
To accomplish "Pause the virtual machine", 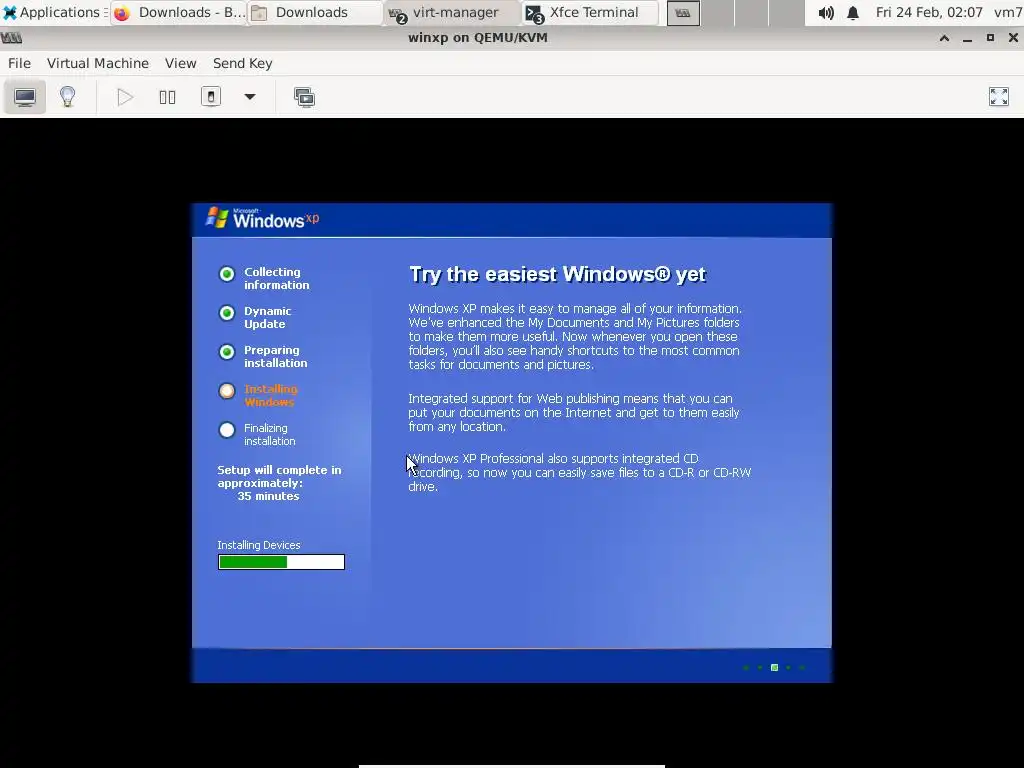I will 167,97.
